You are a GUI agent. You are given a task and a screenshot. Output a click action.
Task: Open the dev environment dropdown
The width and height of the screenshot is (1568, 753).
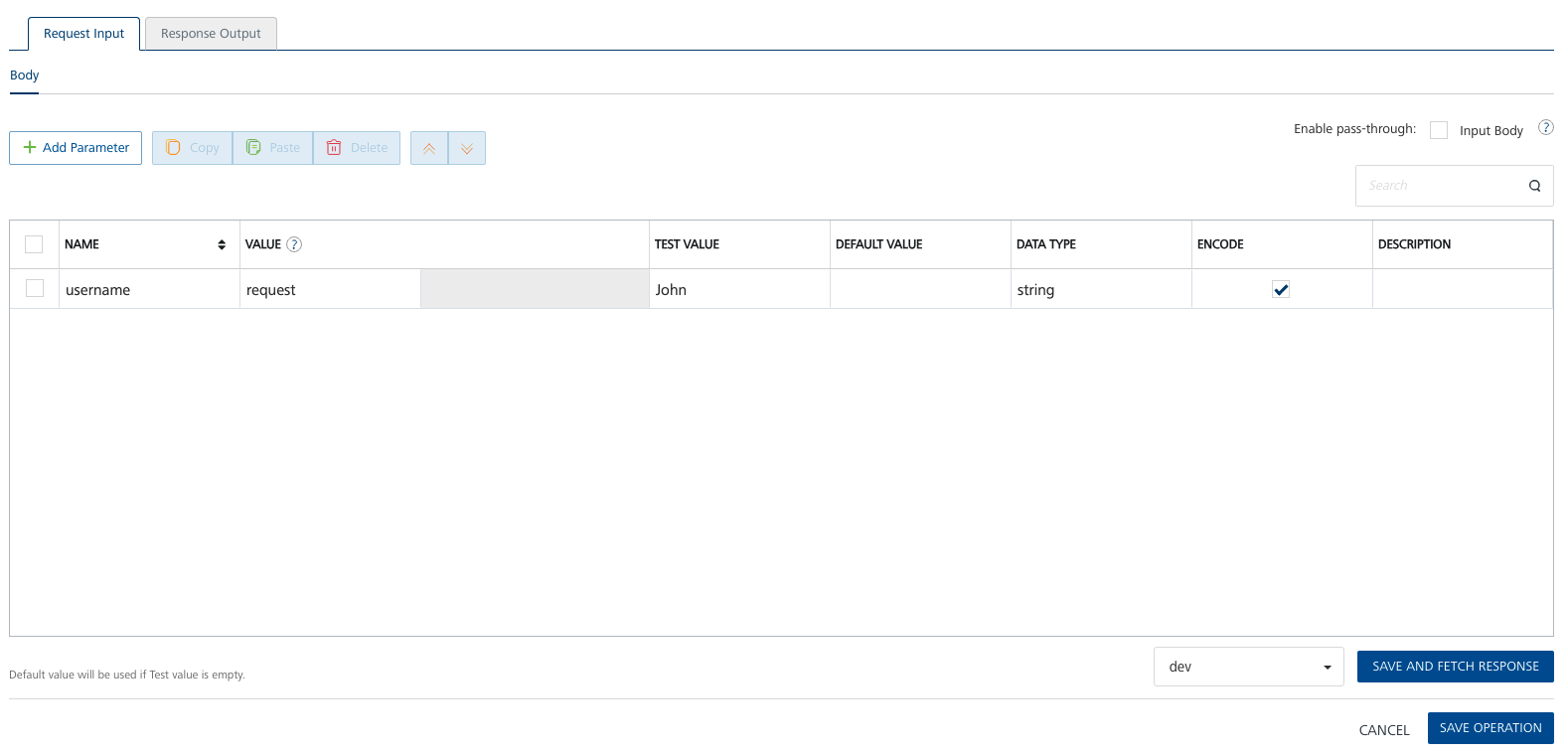tap(1249, 667)
